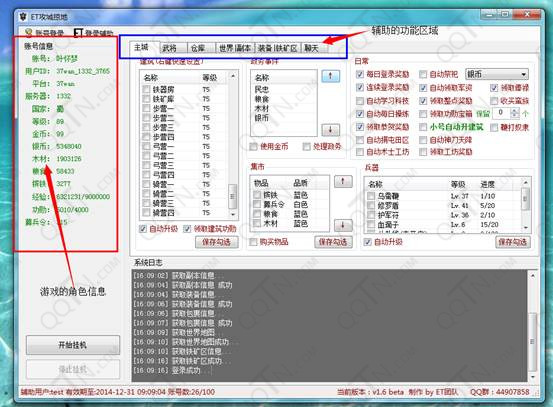Move government affairs item up with arrow
The height and width of the screenshot is (407, 553).
[x=330, y=76]
